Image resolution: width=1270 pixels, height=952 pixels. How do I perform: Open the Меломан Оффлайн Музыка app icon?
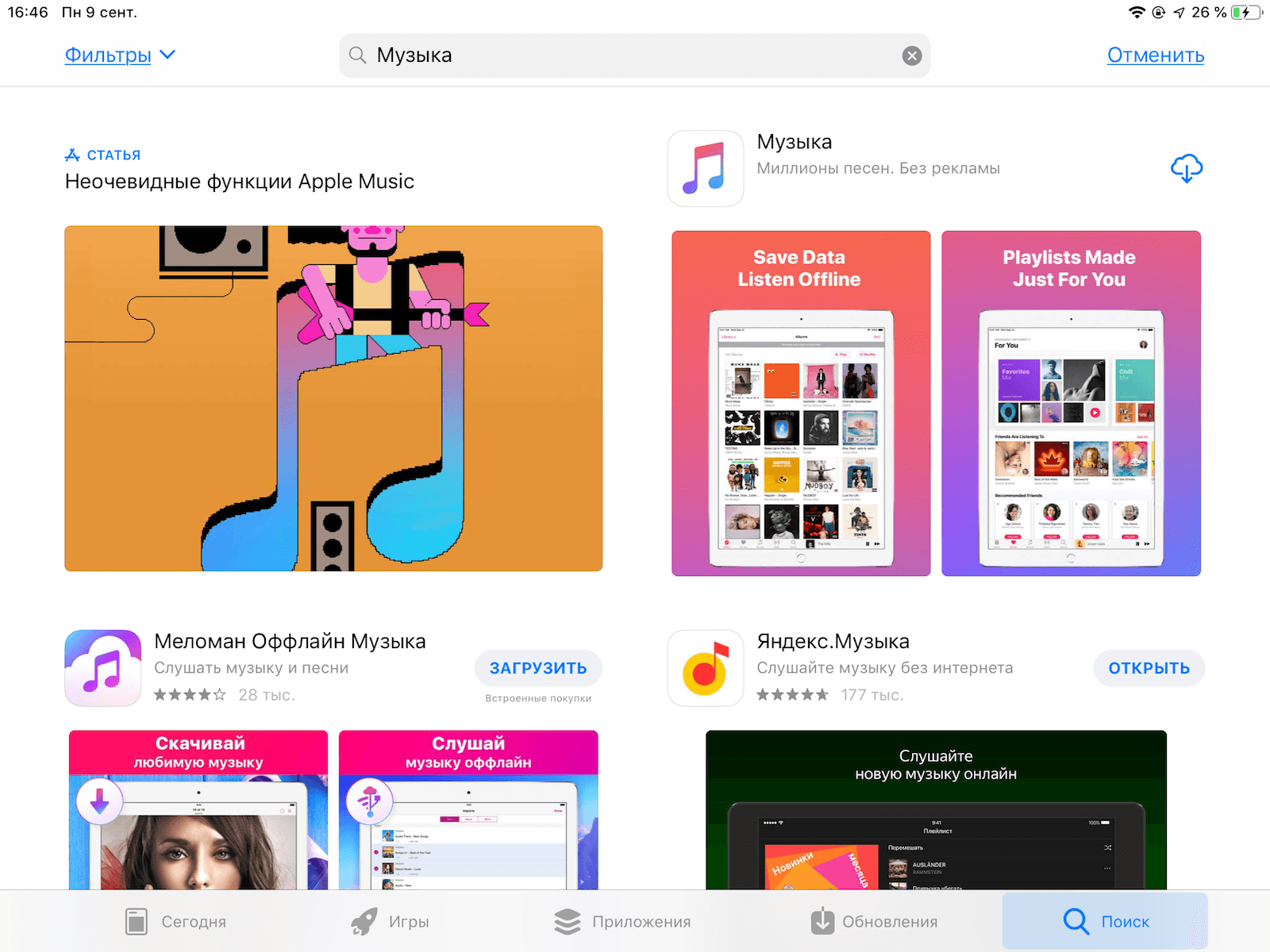[103, 668]
